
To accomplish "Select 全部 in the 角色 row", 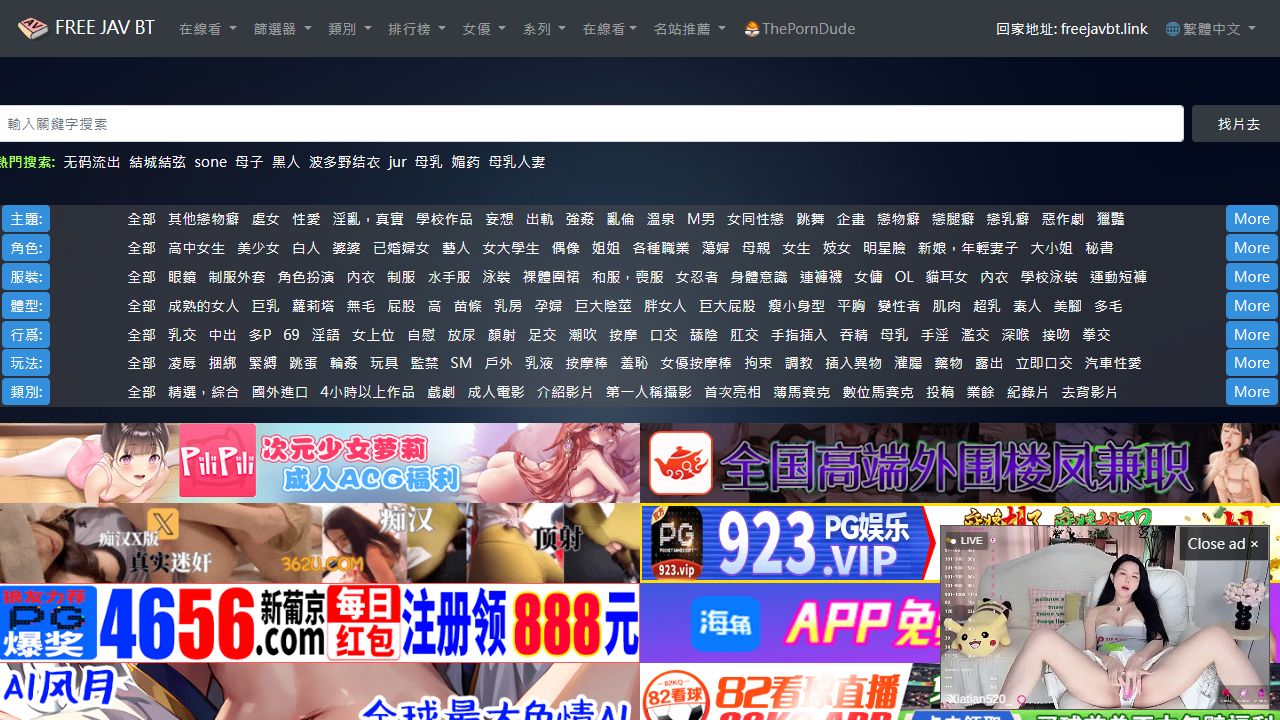I will 142,248.
